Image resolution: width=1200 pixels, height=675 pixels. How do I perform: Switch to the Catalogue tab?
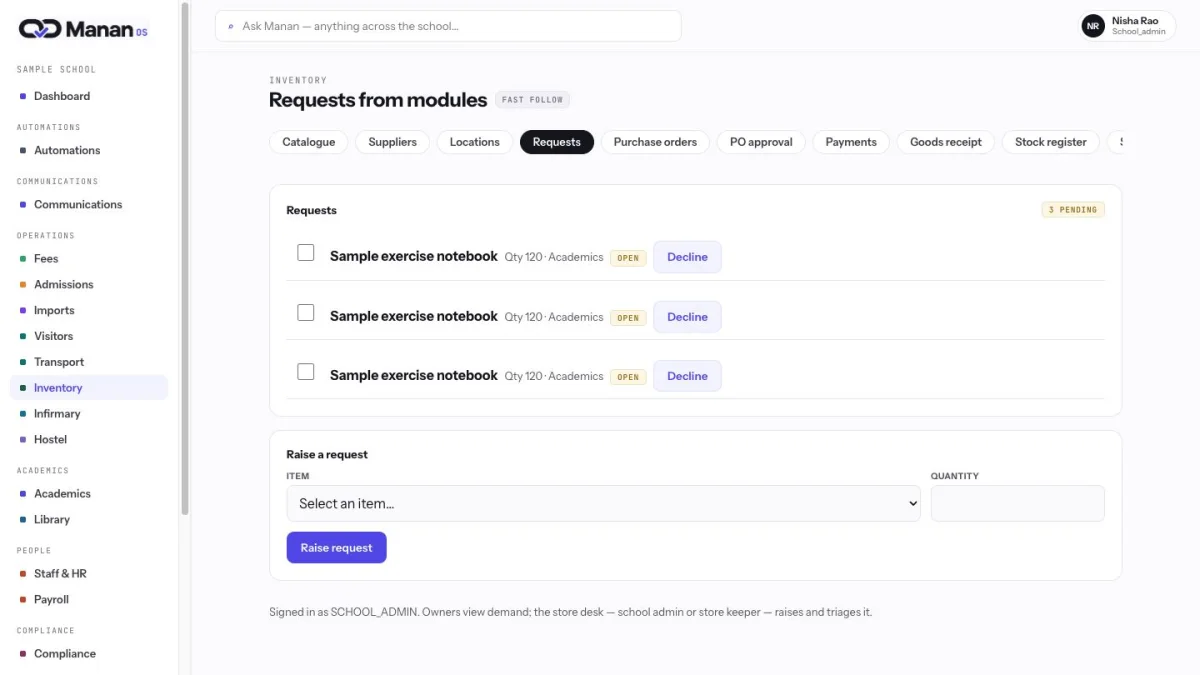click(309, 142)
